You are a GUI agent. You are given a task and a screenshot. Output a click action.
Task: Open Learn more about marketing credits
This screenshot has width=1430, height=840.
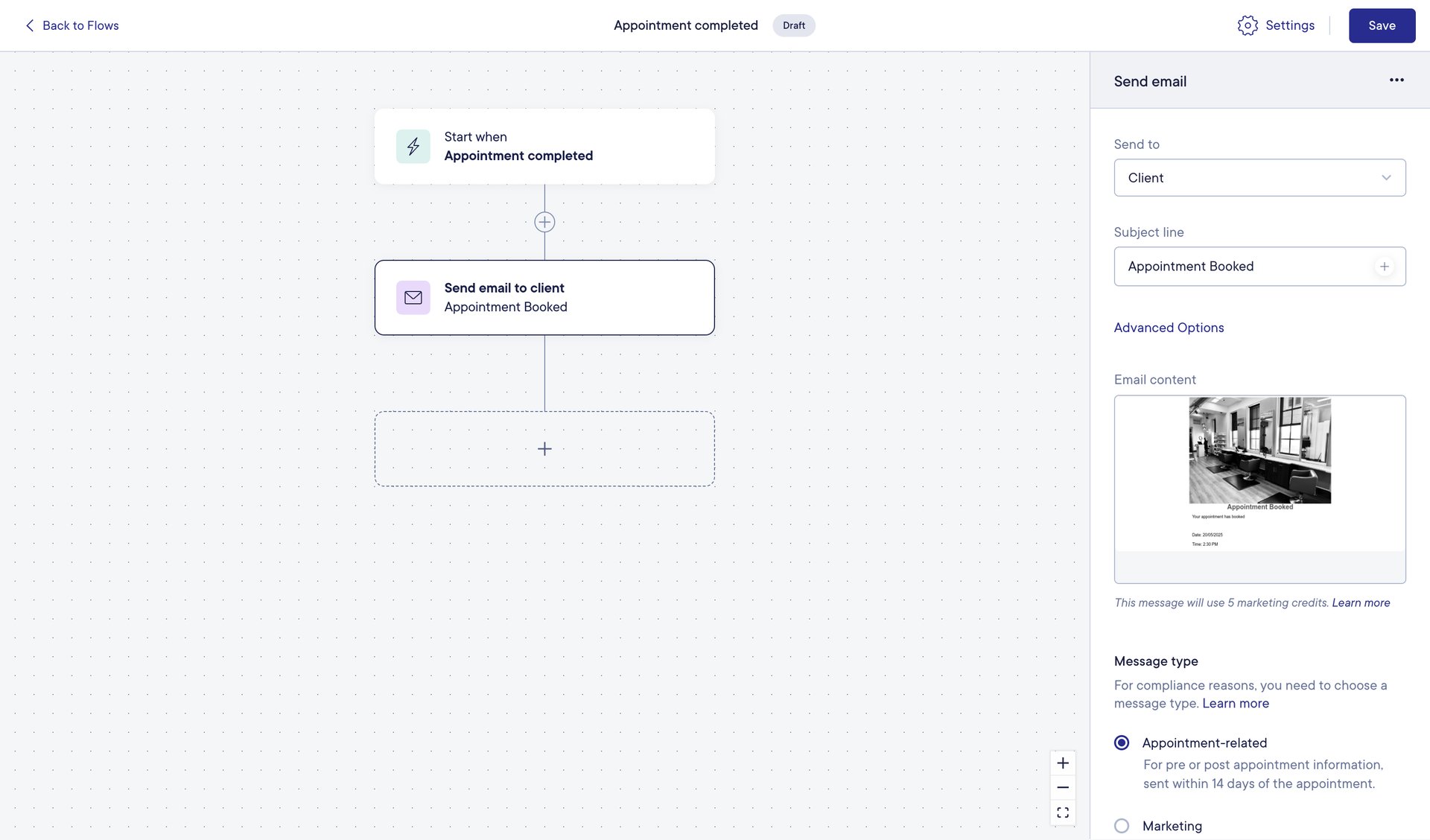(x=1361, y=602)
